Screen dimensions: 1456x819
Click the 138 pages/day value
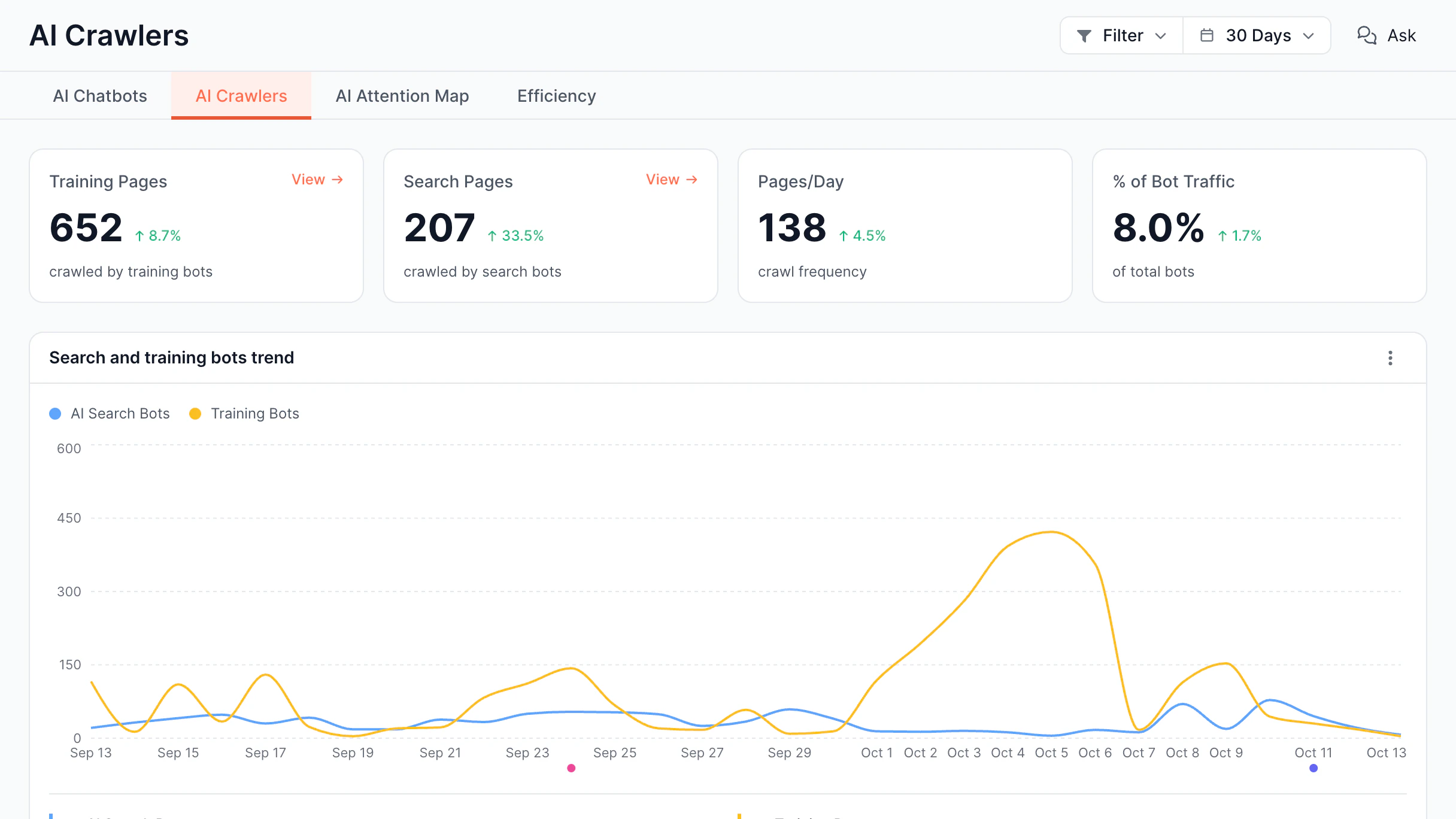click(792, 228)
